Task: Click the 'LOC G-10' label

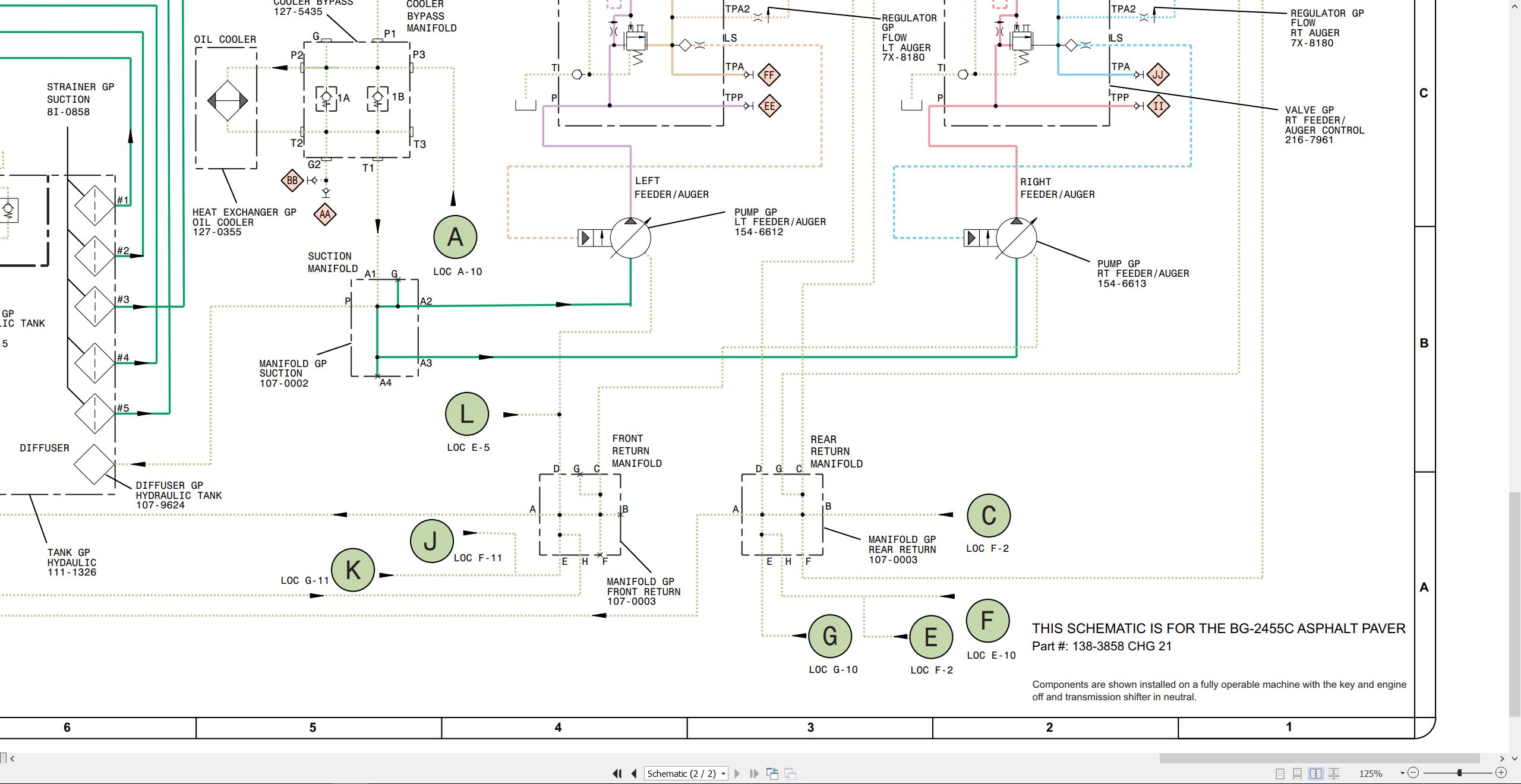Action: click(833, 670)
